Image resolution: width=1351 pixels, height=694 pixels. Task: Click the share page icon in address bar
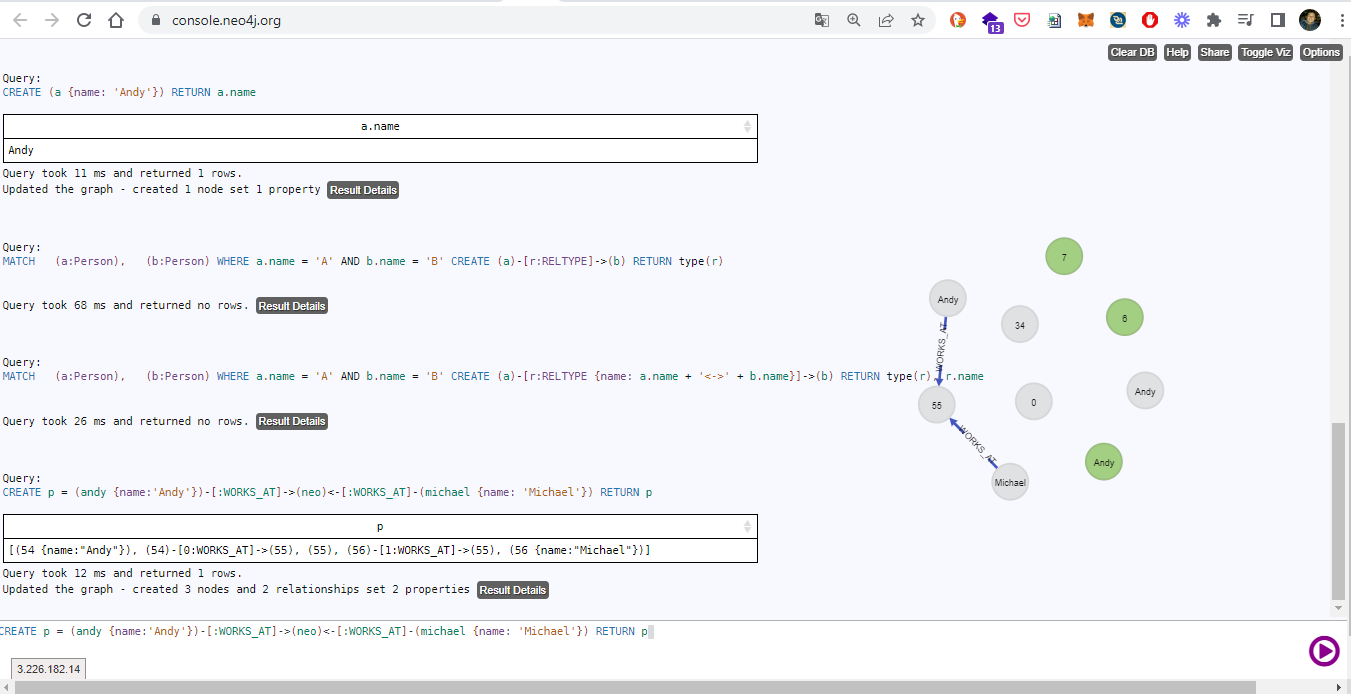point(885,20)
